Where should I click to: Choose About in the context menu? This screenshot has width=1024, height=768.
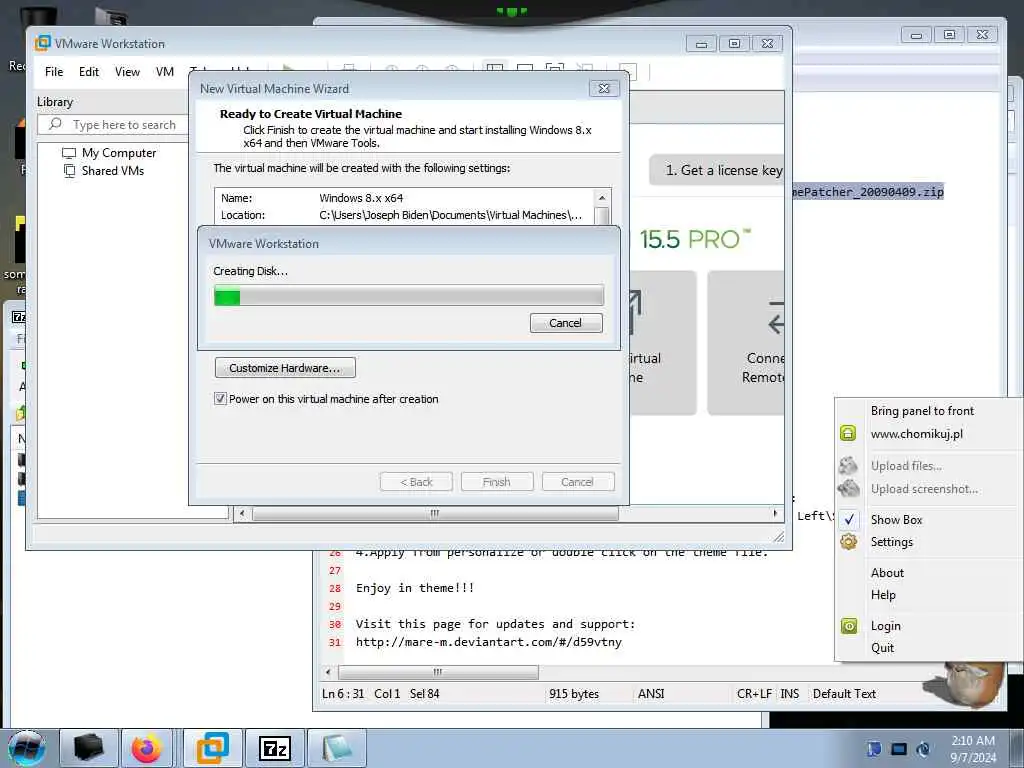click(x=887, y=572)
